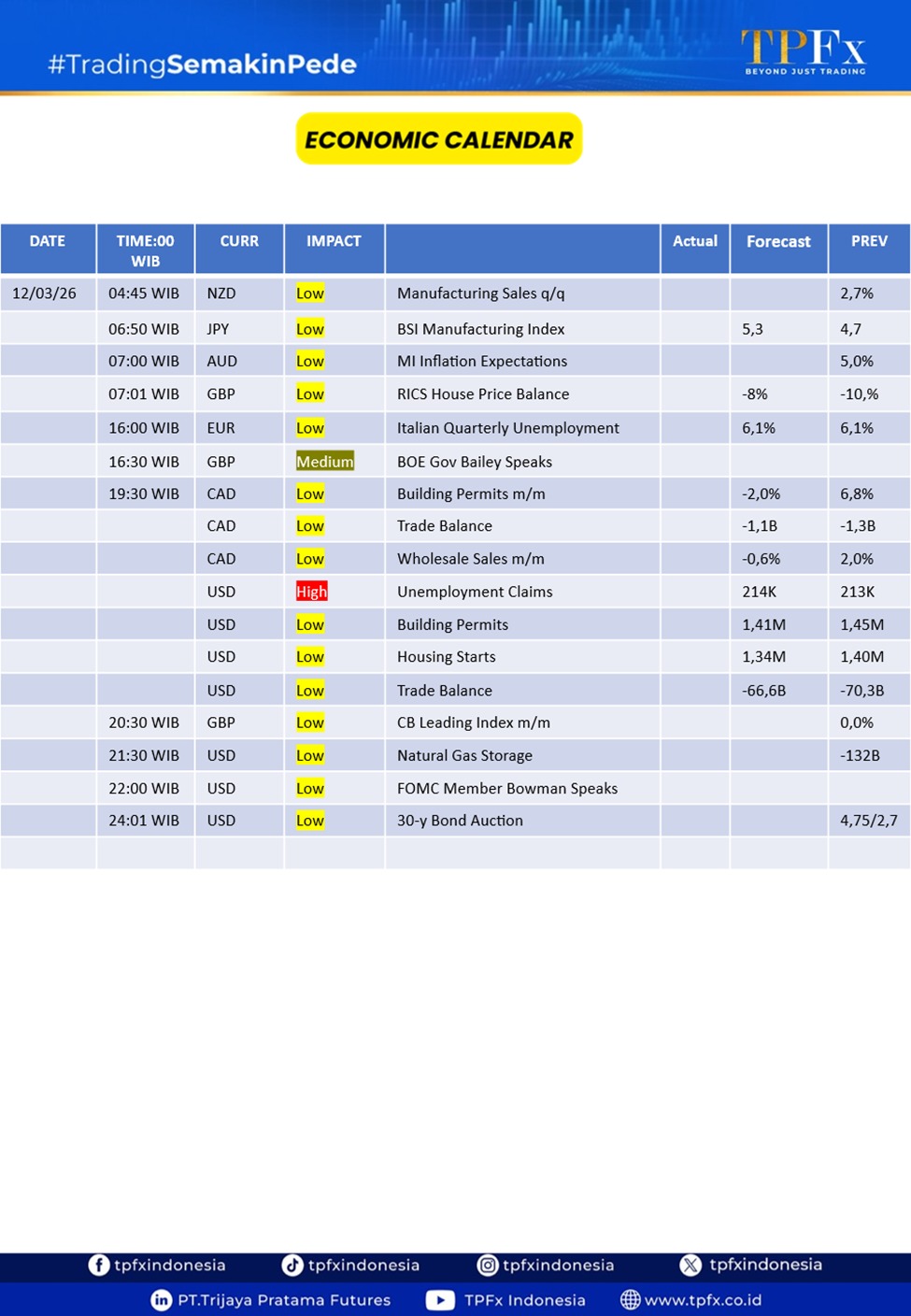This screenshot has width=911, height=1316.
Task: Click the X (Twitter) icon in footer
Action: pos(690,1265)
